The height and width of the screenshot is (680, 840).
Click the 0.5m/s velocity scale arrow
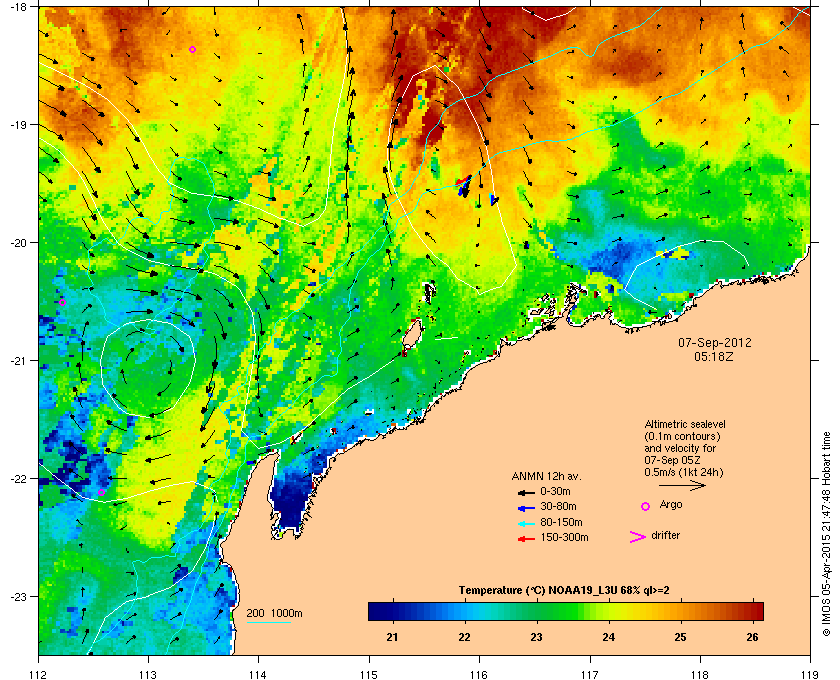point(682,485)
